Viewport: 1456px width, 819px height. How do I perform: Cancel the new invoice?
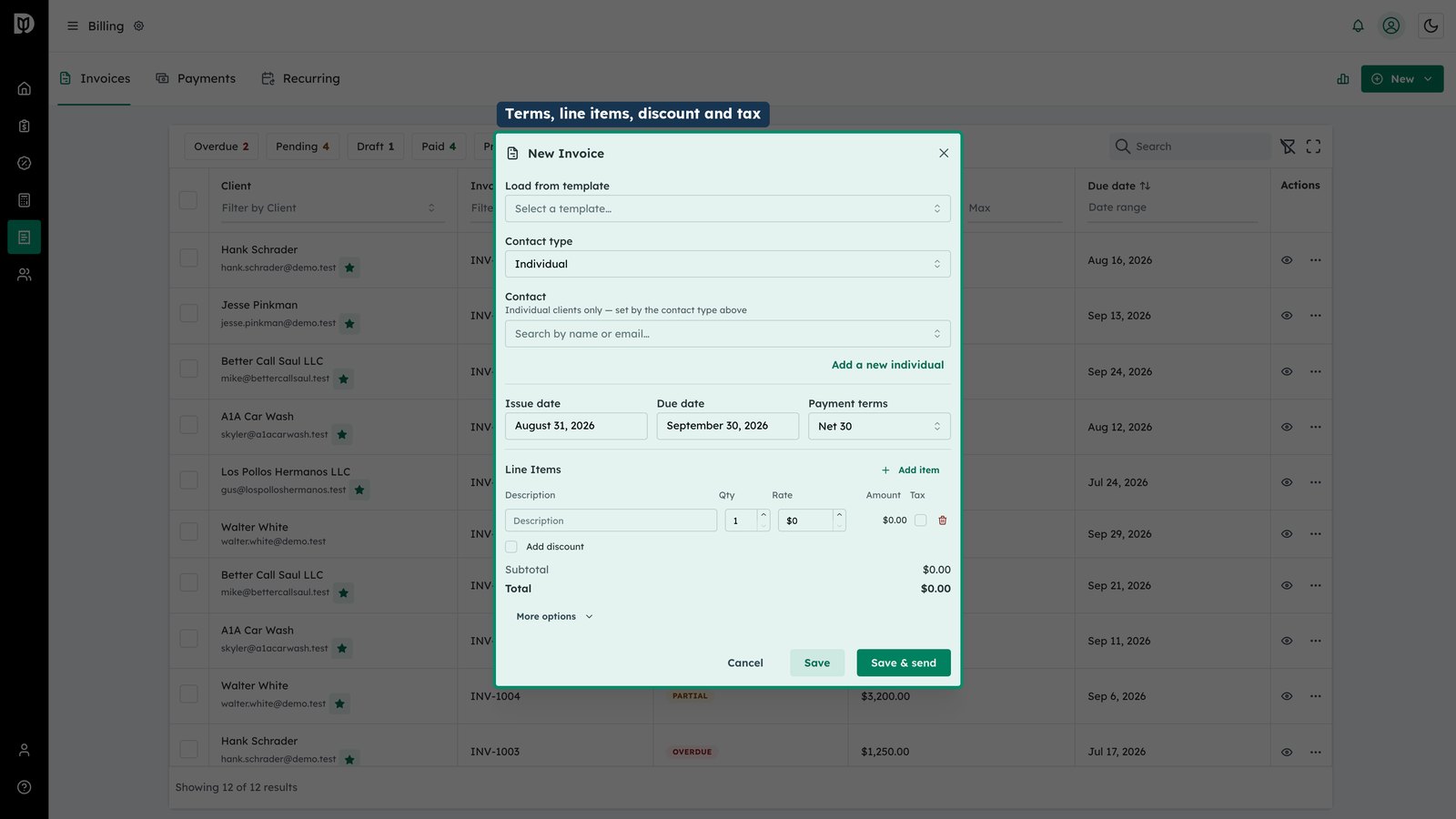[x=745, y=662]
